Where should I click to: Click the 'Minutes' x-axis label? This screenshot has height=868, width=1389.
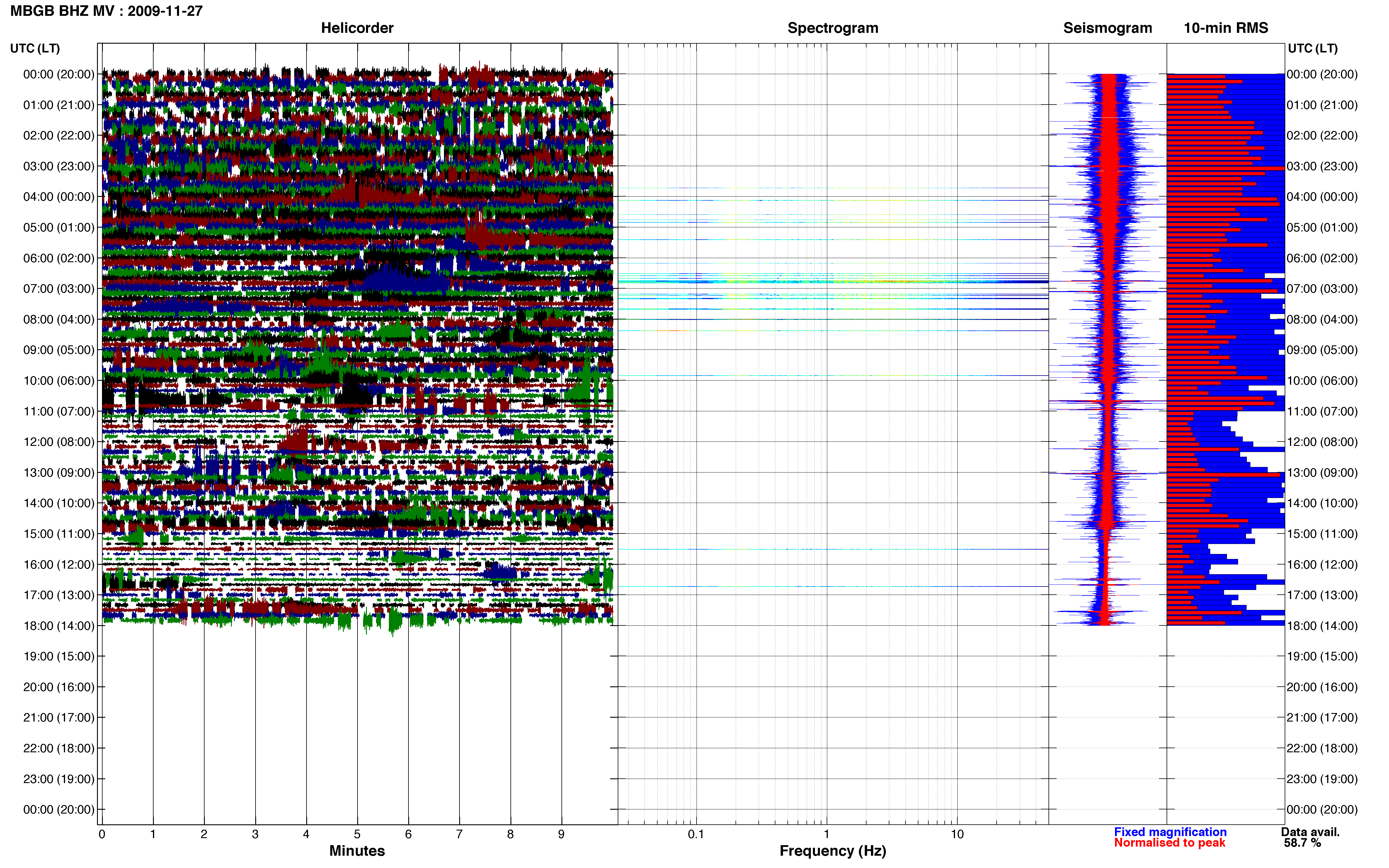click(x=357, y=851)
